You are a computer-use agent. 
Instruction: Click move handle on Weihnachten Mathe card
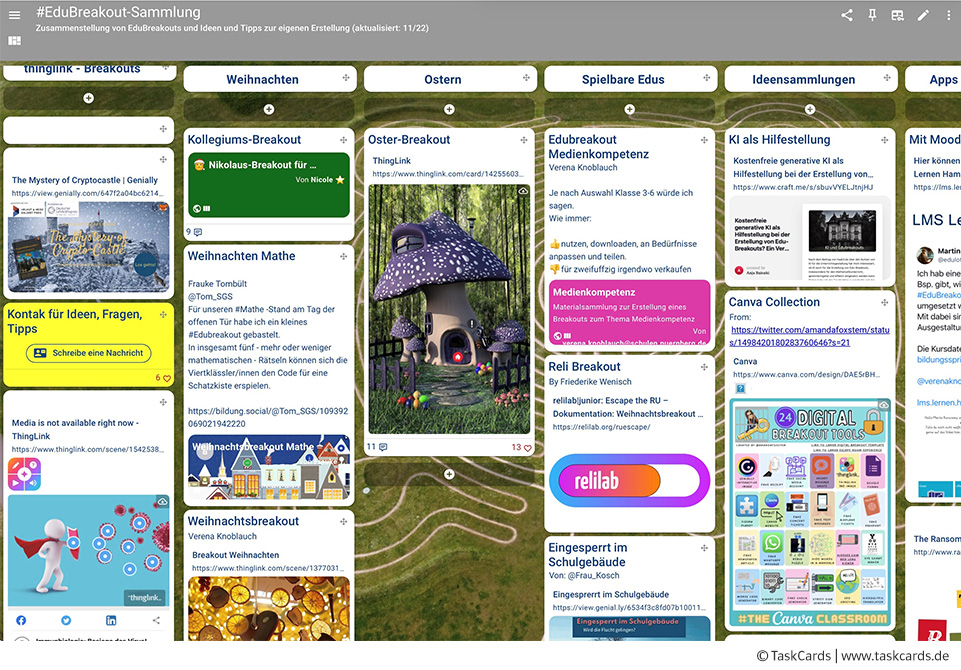tap(343, 256)
